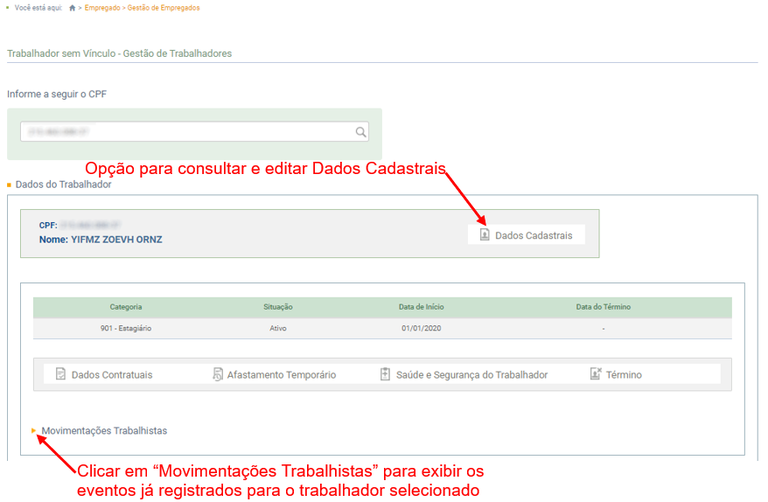Viewport: 768px width, 502px height.
Task: Click the Dados do Trabalhador heading
Action: 63,184
